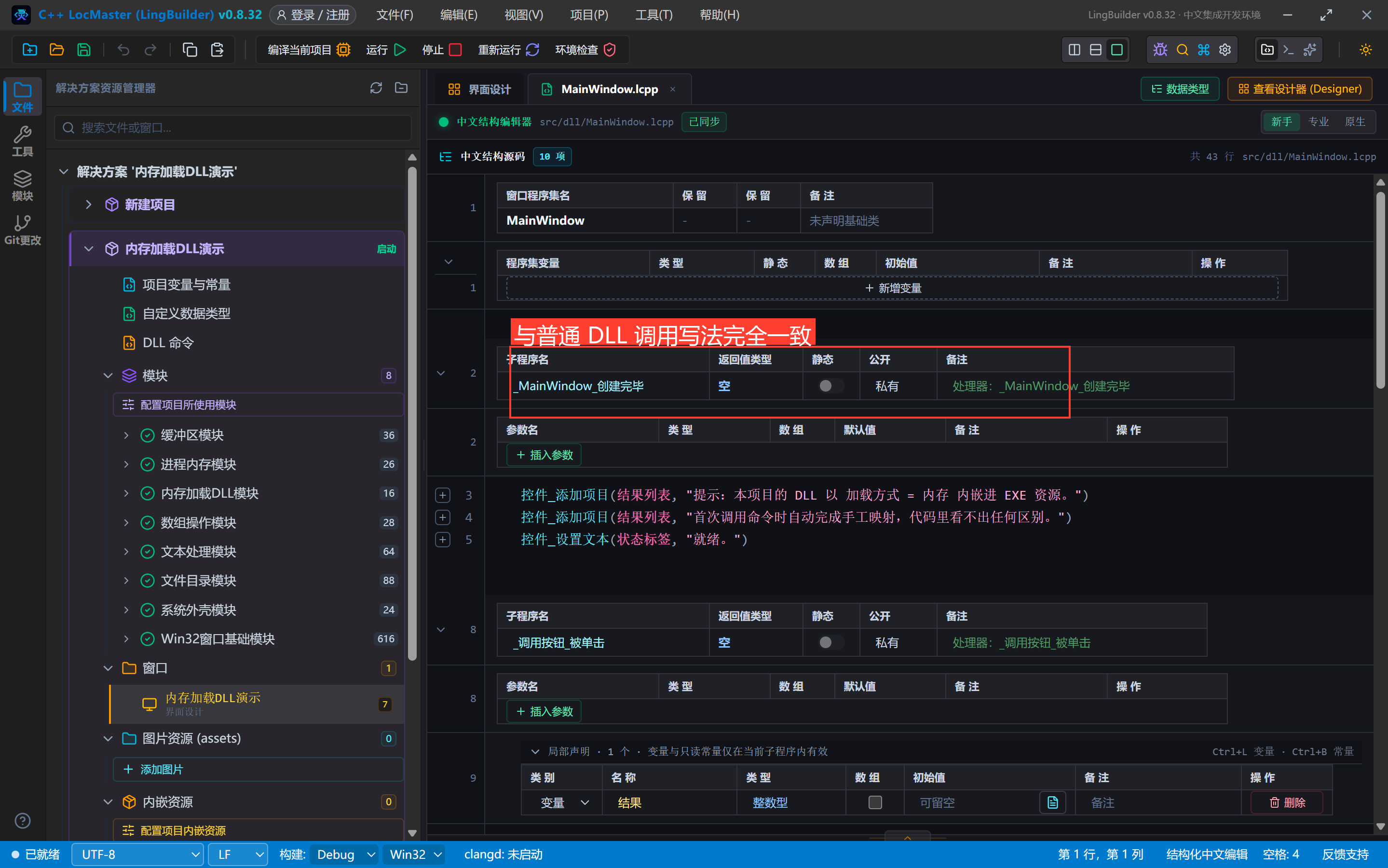Viewport: 1388px width, 868px height.
Task: Open Git更改 sidebar panel
Action: coord(22,230)
